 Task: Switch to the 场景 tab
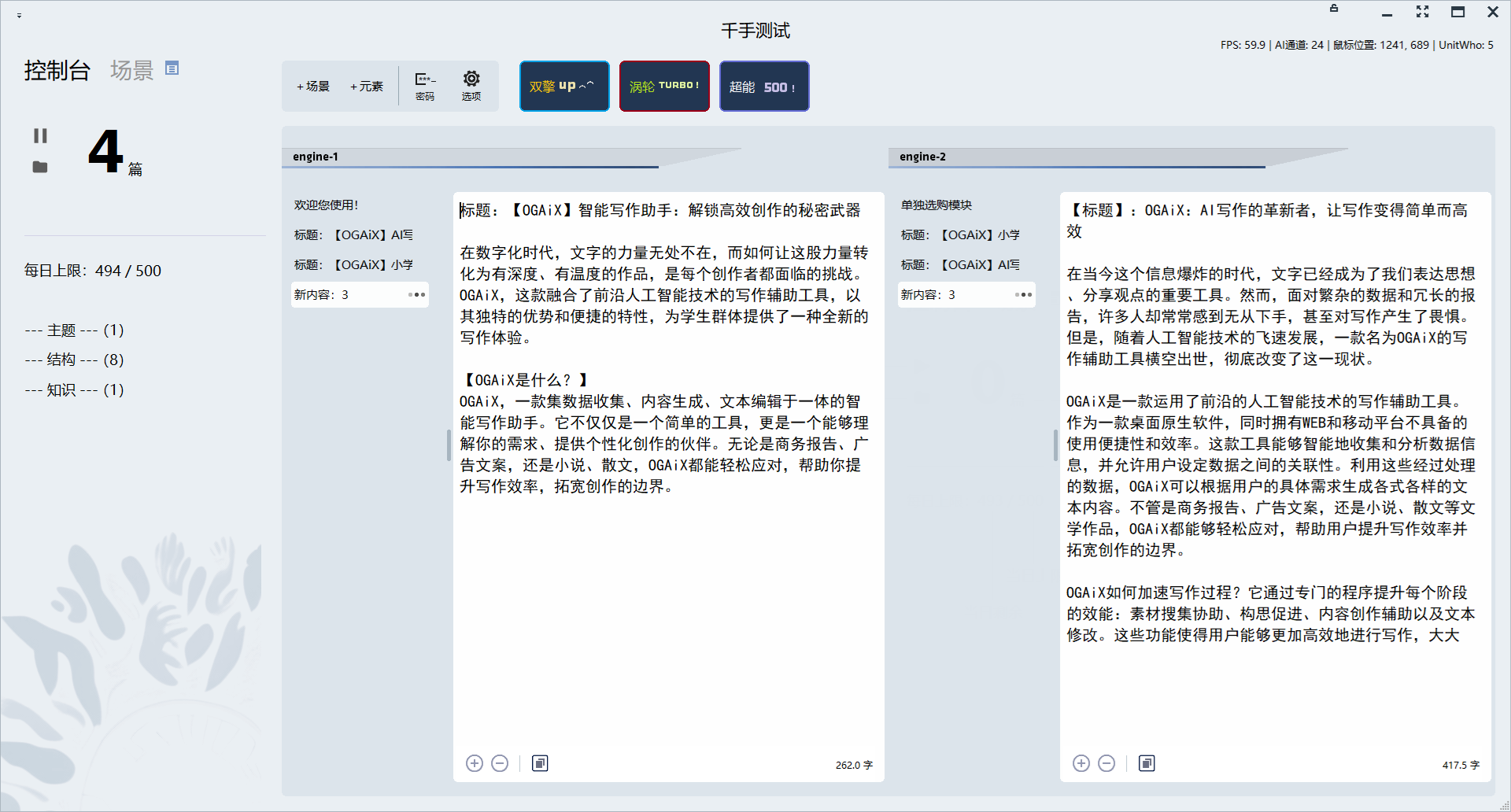coord(131,70)
